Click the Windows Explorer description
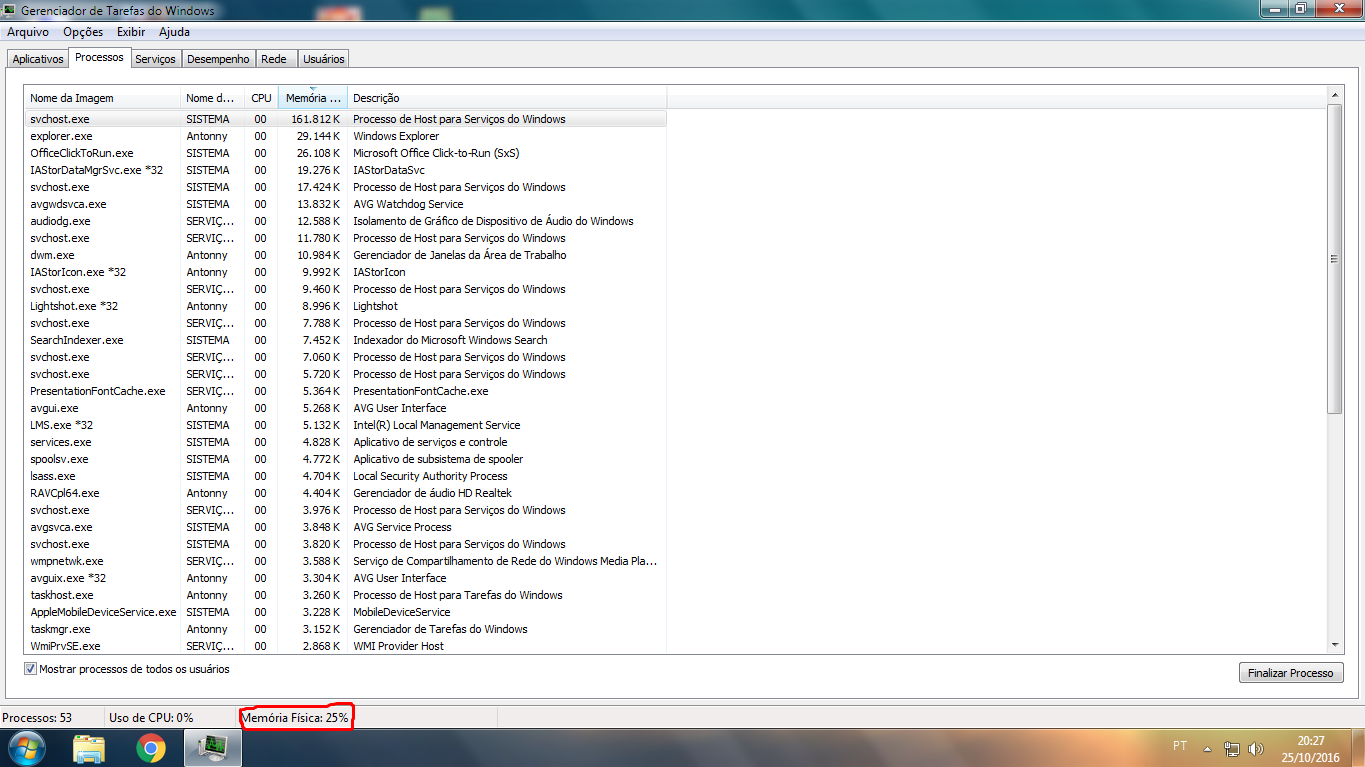This screenshot has width=1365, height=767. click(396, 136)
